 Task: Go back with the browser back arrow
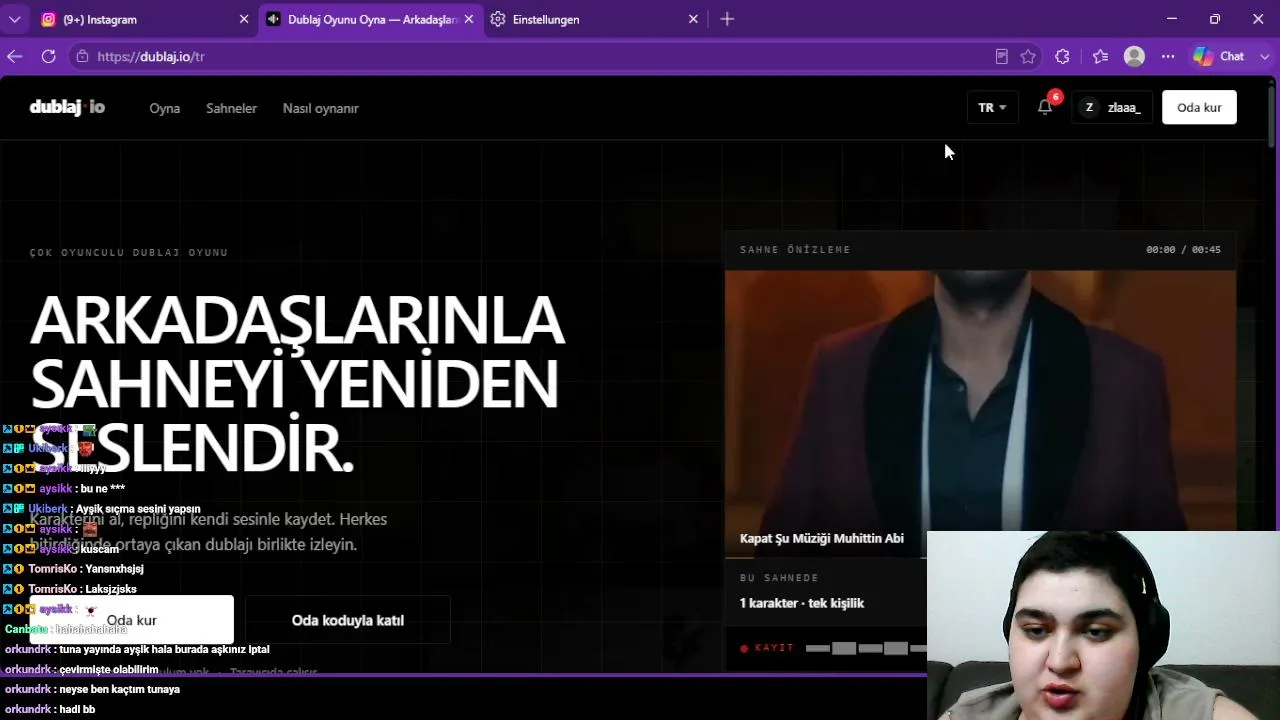(x=15, y=57)
